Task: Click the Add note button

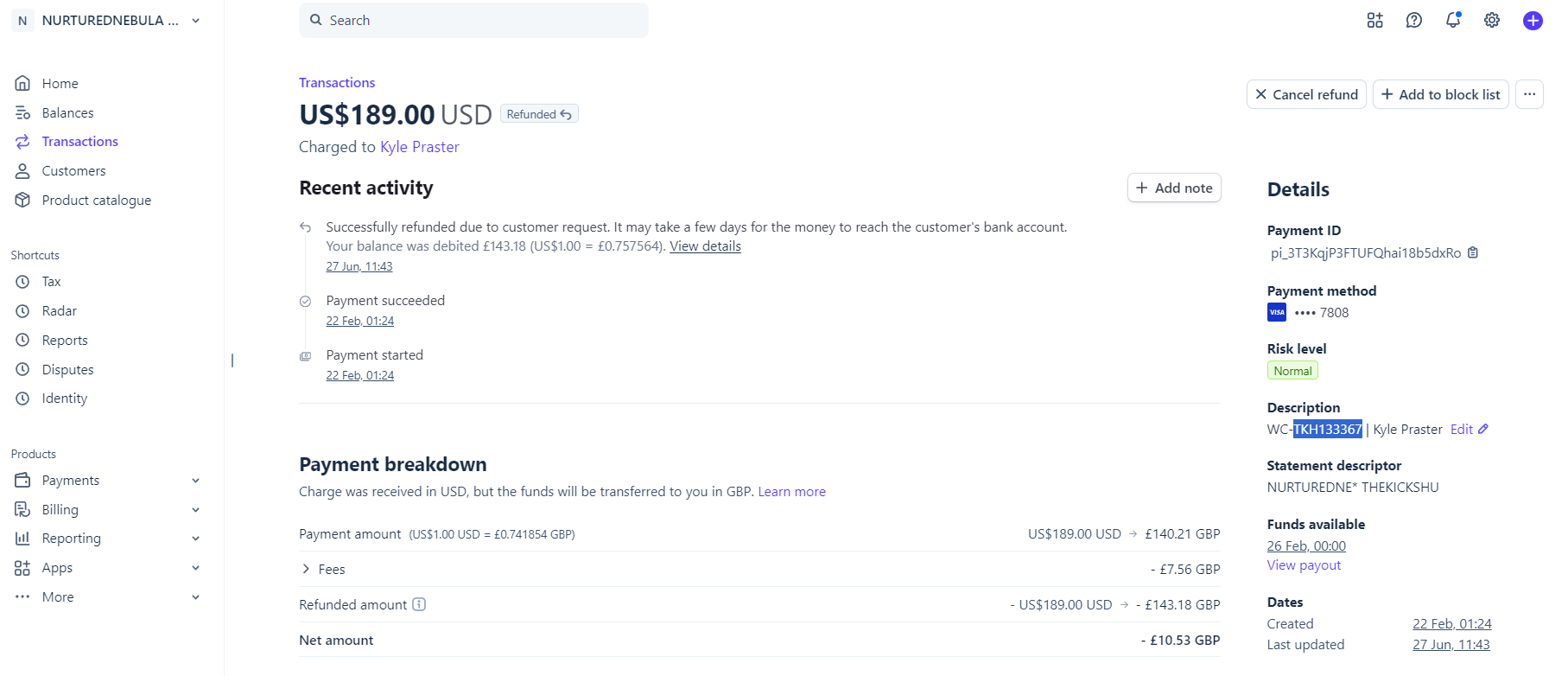Action: click(1174, 188)
